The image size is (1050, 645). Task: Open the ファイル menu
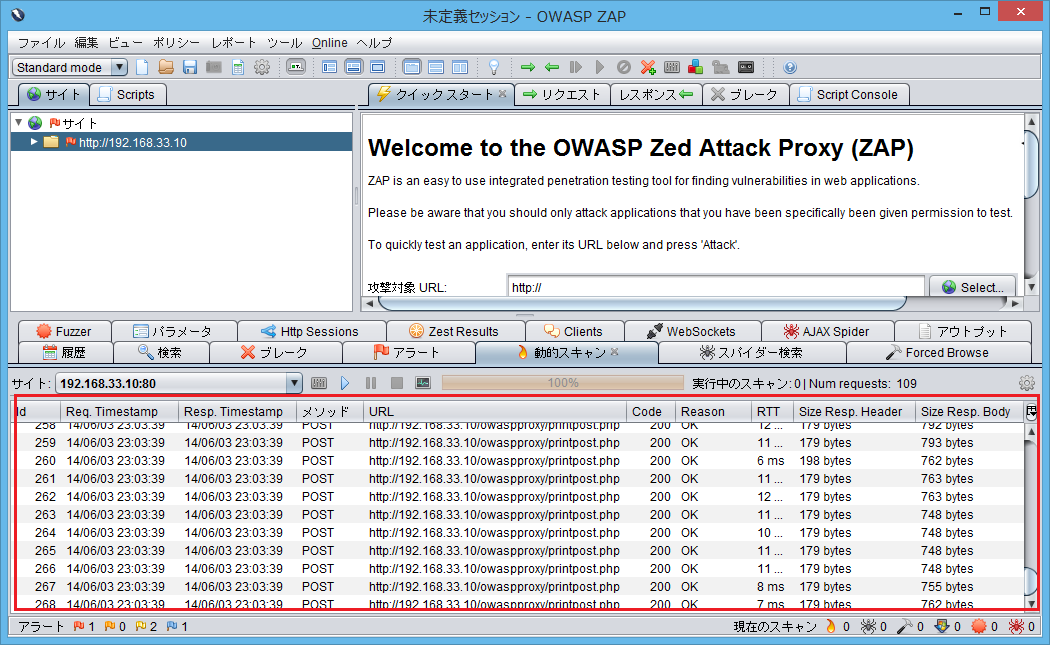click(x=41, y=43)
